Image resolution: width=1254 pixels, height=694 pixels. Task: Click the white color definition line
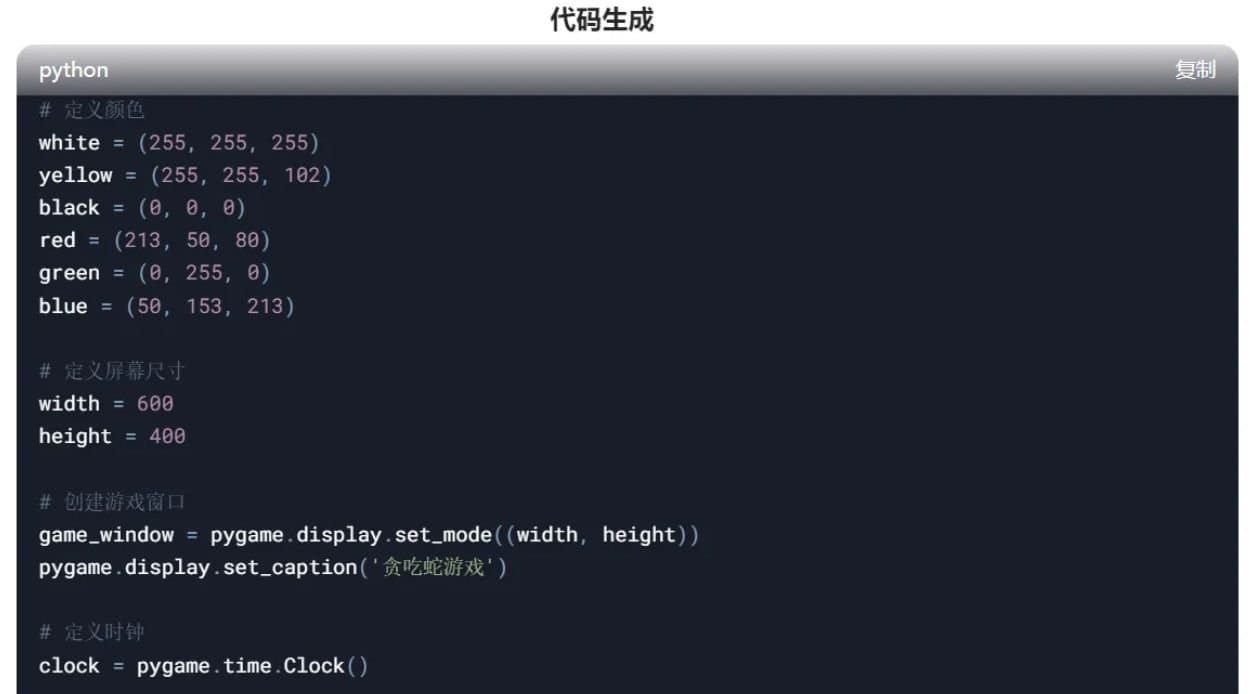[178, 142]
